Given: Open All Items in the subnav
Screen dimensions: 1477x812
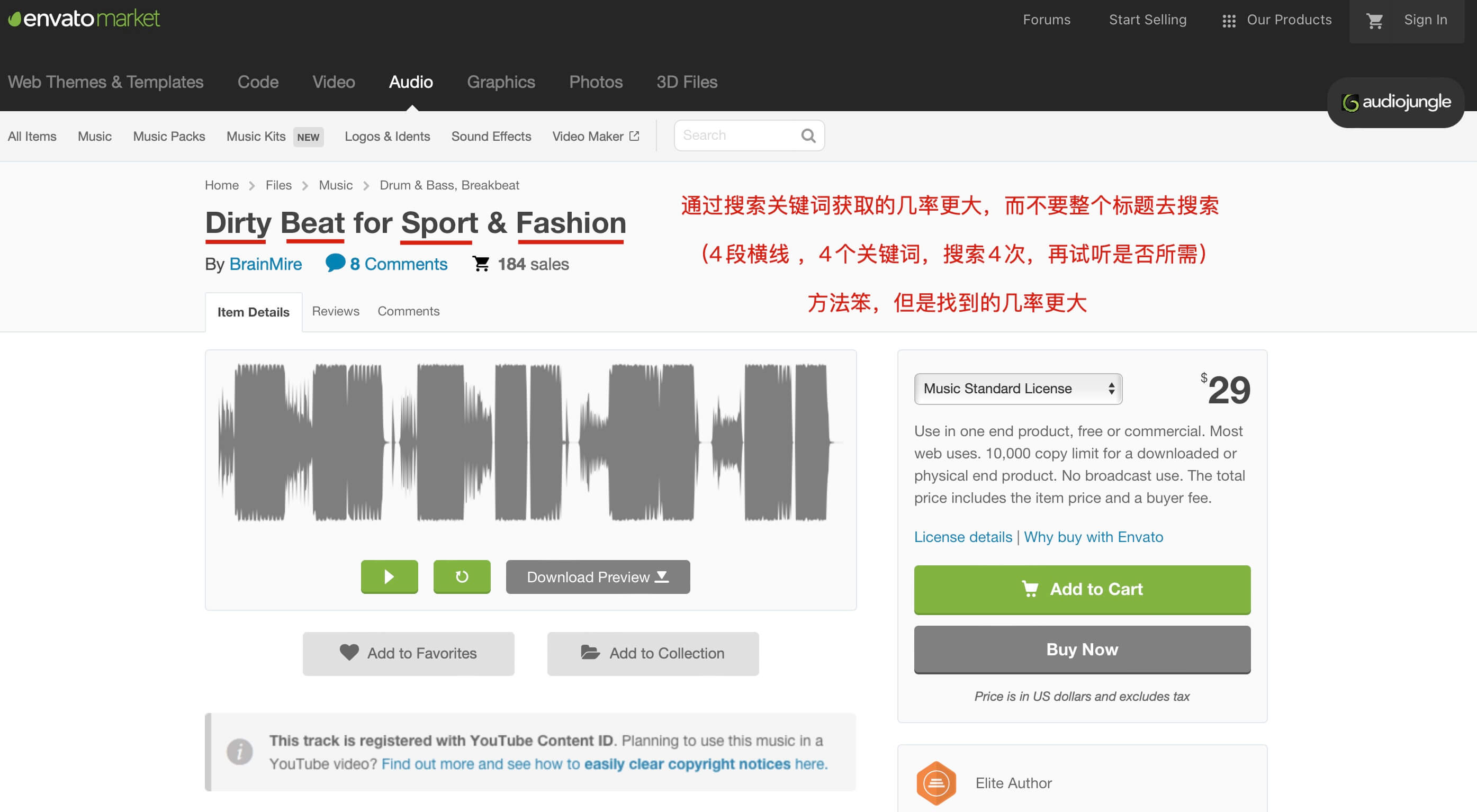Looking at the screenshot, I should click(x=32, y=137).
